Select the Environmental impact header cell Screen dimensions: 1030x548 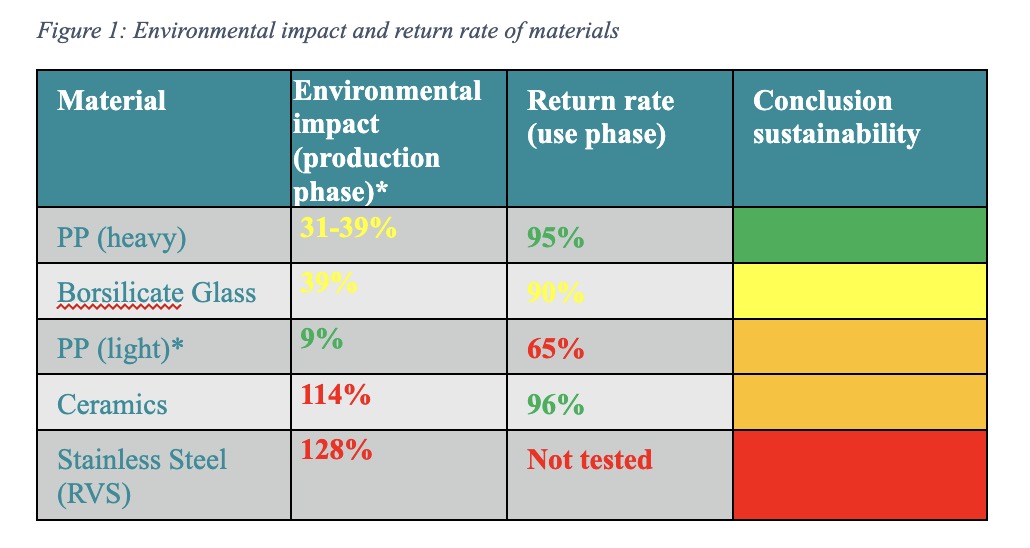point(387,140)
